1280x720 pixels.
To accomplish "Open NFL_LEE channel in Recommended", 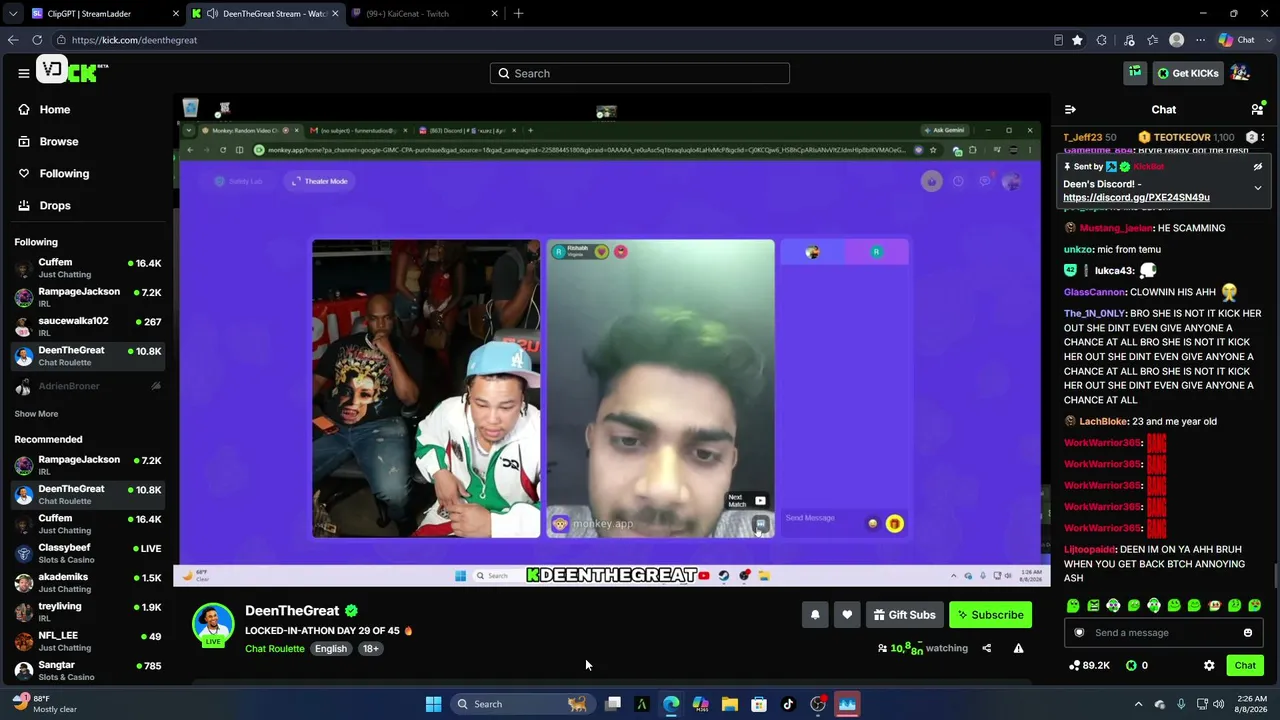I will 87,640.
